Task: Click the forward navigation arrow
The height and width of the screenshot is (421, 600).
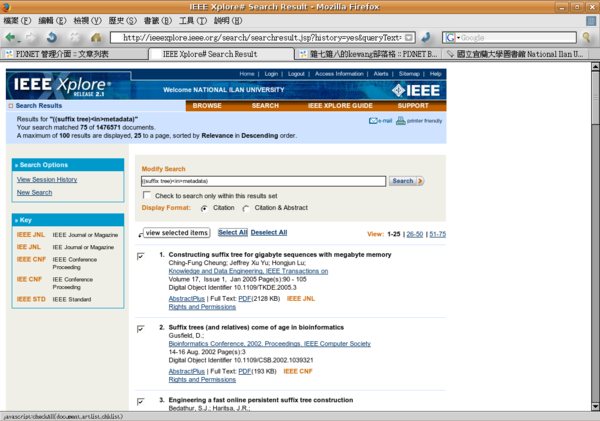Action: pos(30,37)
